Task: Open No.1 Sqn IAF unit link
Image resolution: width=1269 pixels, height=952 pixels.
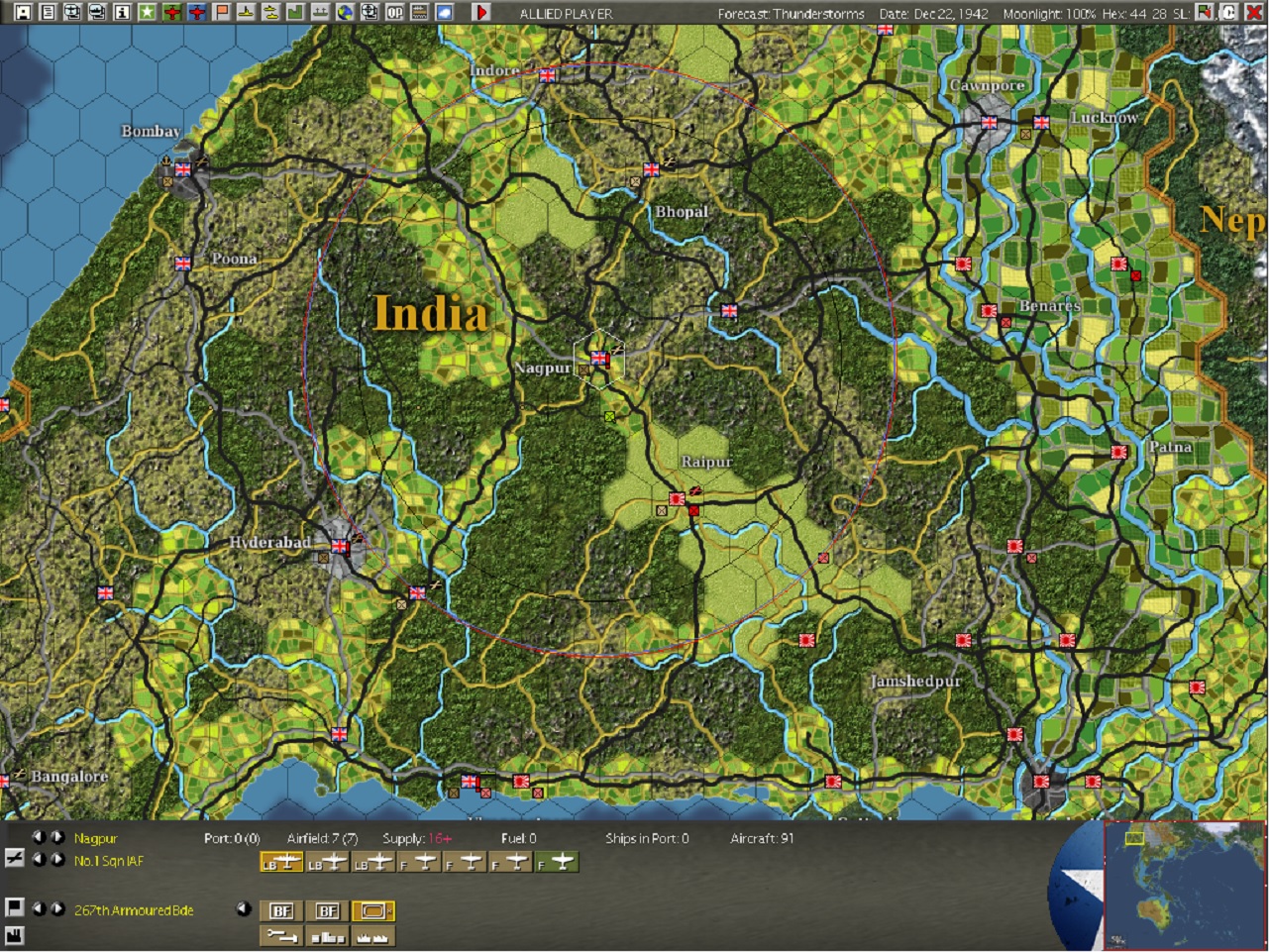Action: [108, 861]
